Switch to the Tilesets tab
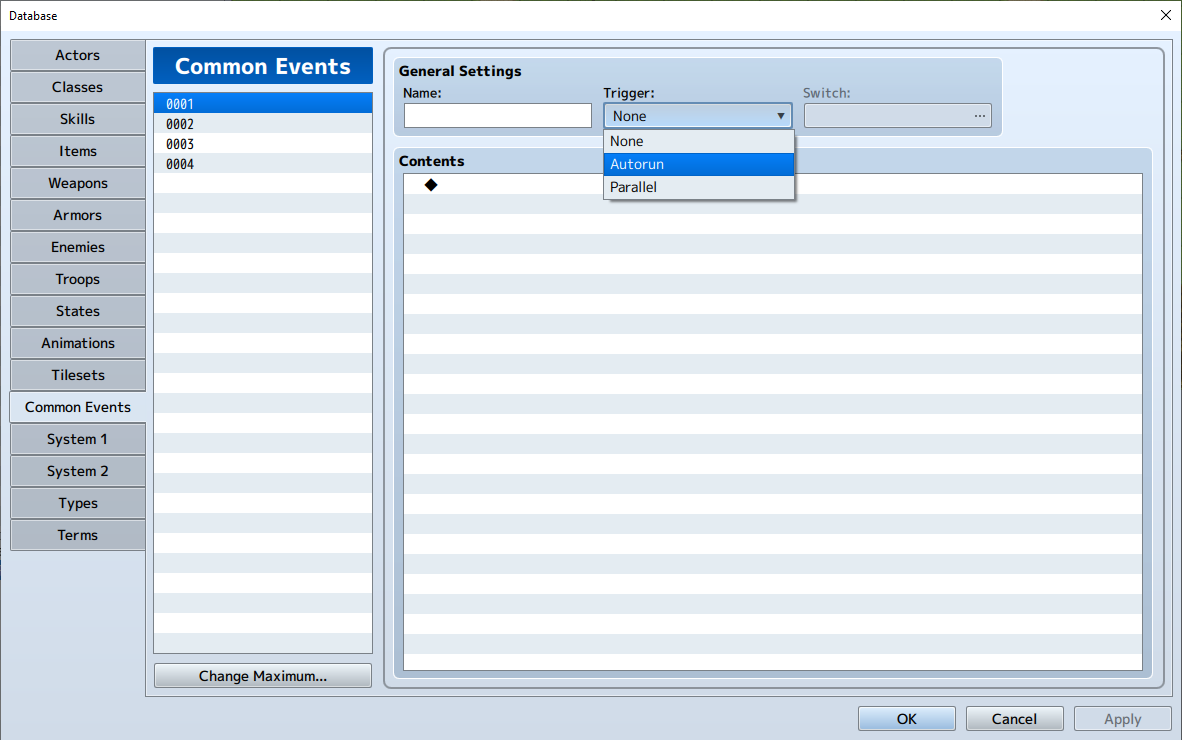The image size is (1182, 740). point(78,375)
